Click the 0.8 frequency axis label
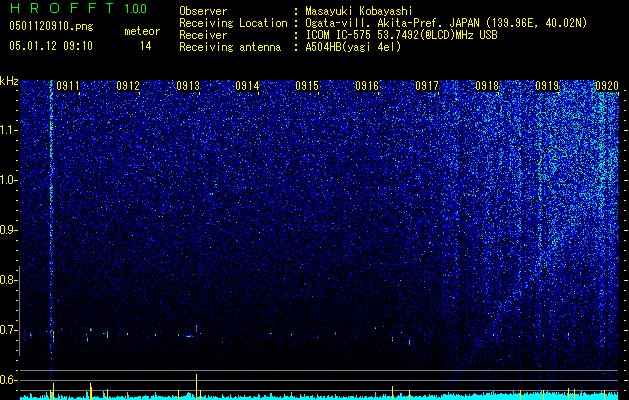The image size is (629, 400). point(7,280)
